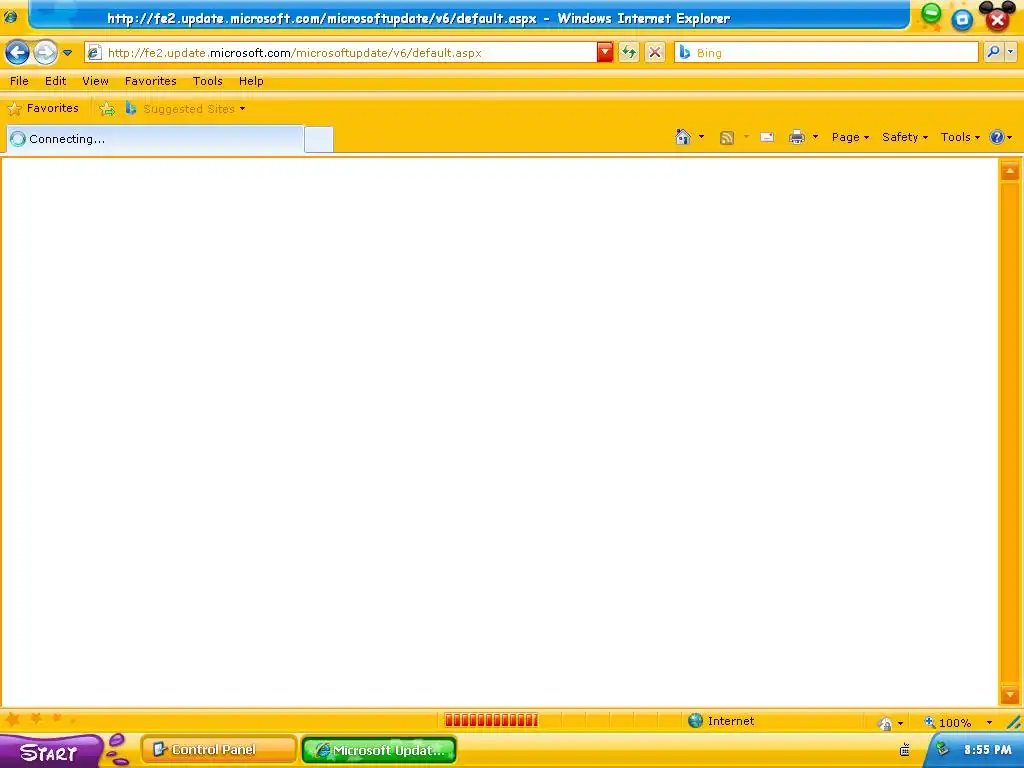Click the Microsoft Update taskbar button
The width and height of the screenshot is (1024, 768).
[x=379, y=750]
